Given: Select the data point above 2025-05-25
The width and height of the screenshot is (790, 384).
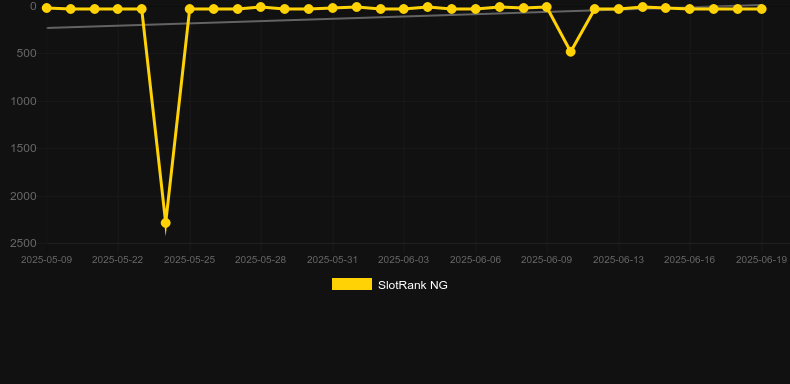Looking at the screenshot, I should [x=189, y=9].
